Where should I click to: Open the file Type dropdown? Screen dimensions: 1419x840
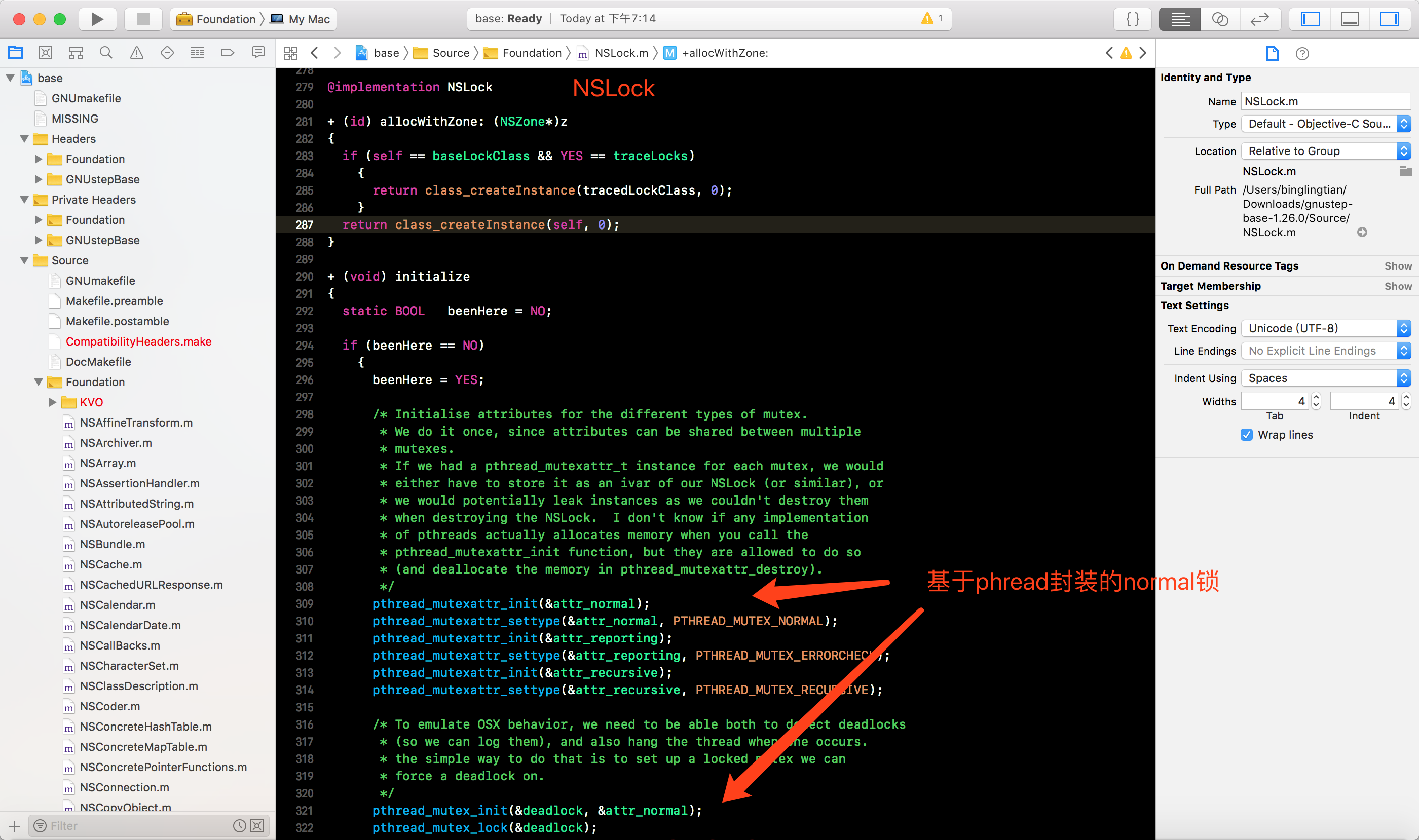click(x=1326, y=124)
